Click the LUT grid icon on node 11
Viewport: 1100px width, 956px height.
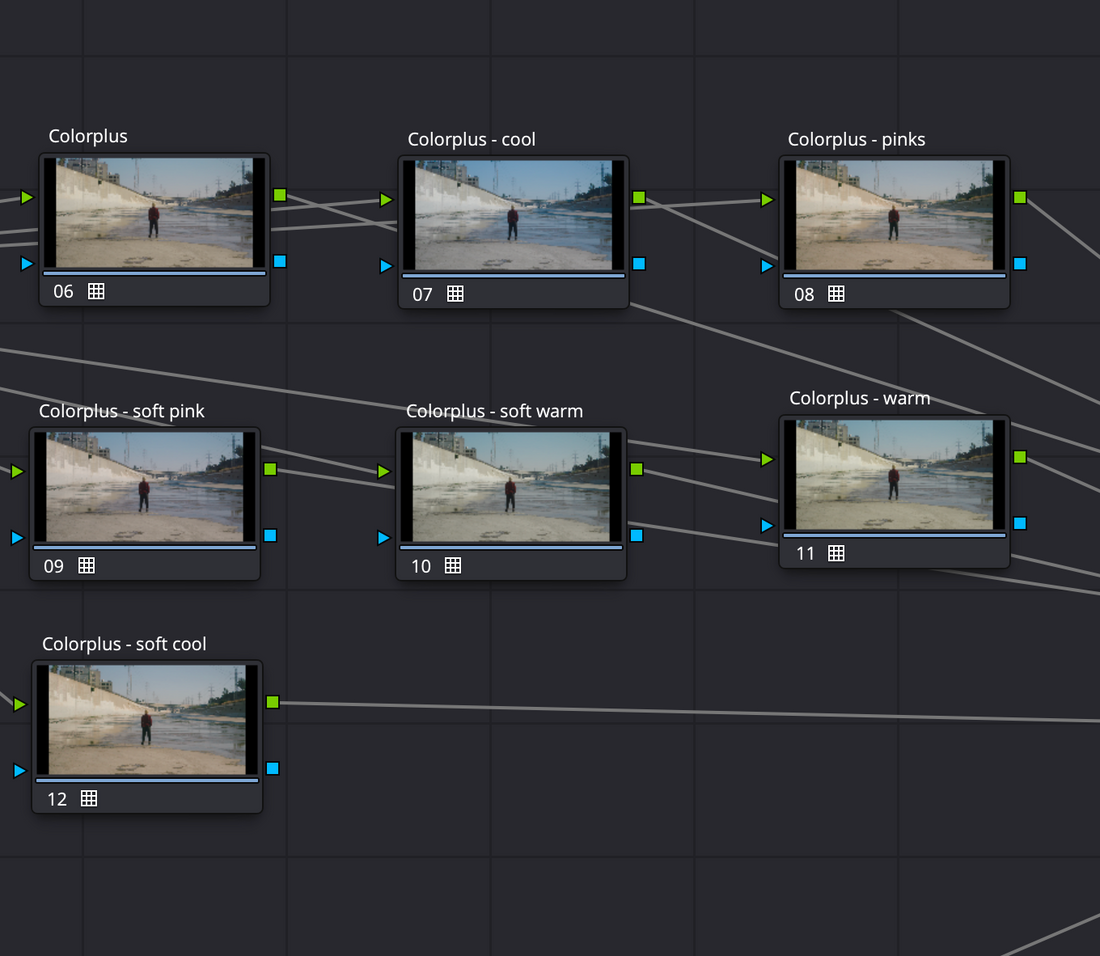(836, 553)
